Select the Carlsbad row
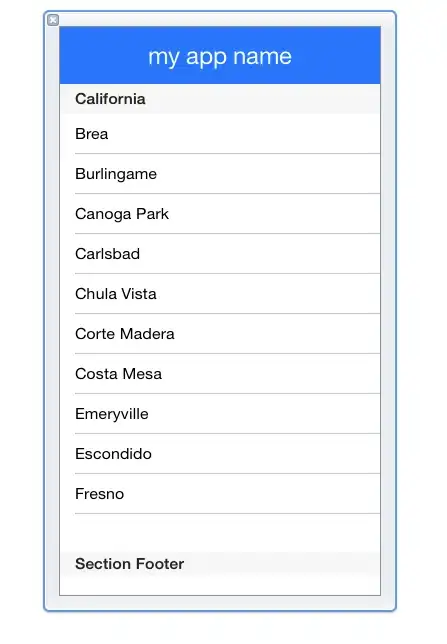Image resolution: width=447 pixels, height=644 pixels. 220,254
